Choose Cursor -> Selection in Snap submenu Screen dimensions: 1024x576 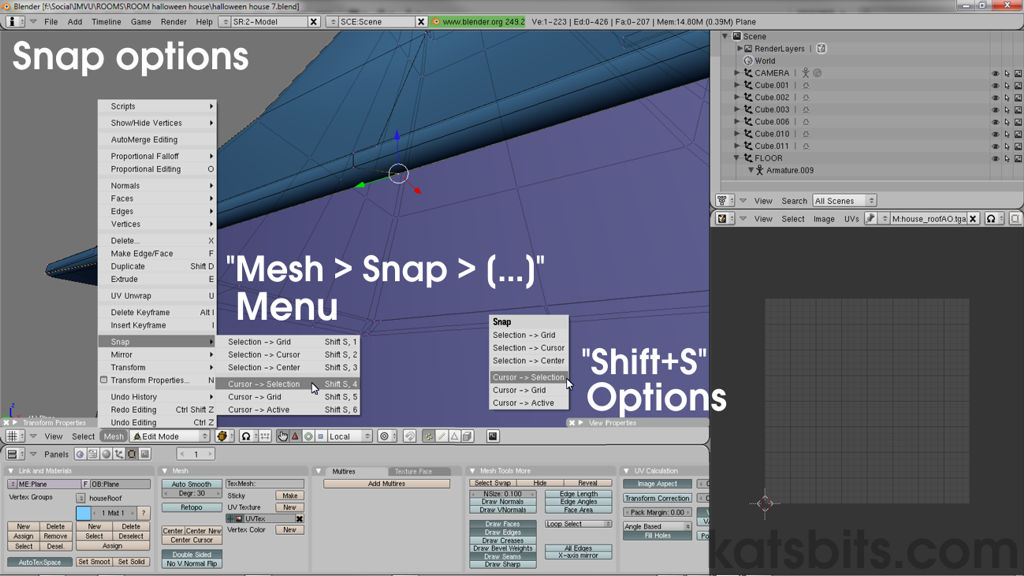click(x=287, y=384)
